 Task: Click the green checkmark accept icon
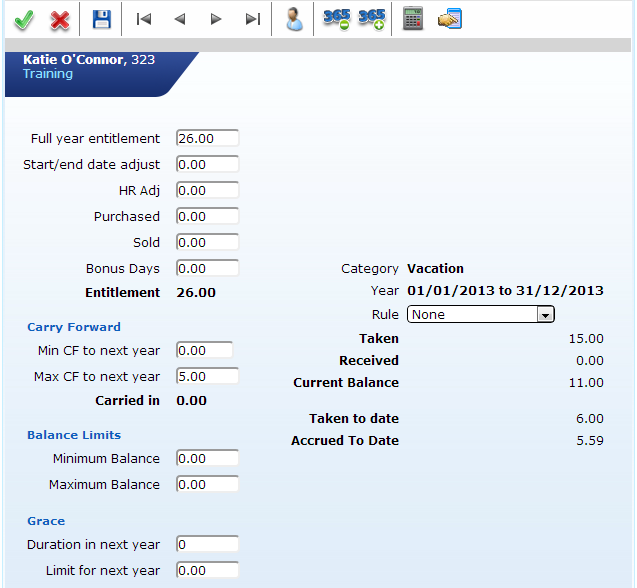tap(24, 19)
